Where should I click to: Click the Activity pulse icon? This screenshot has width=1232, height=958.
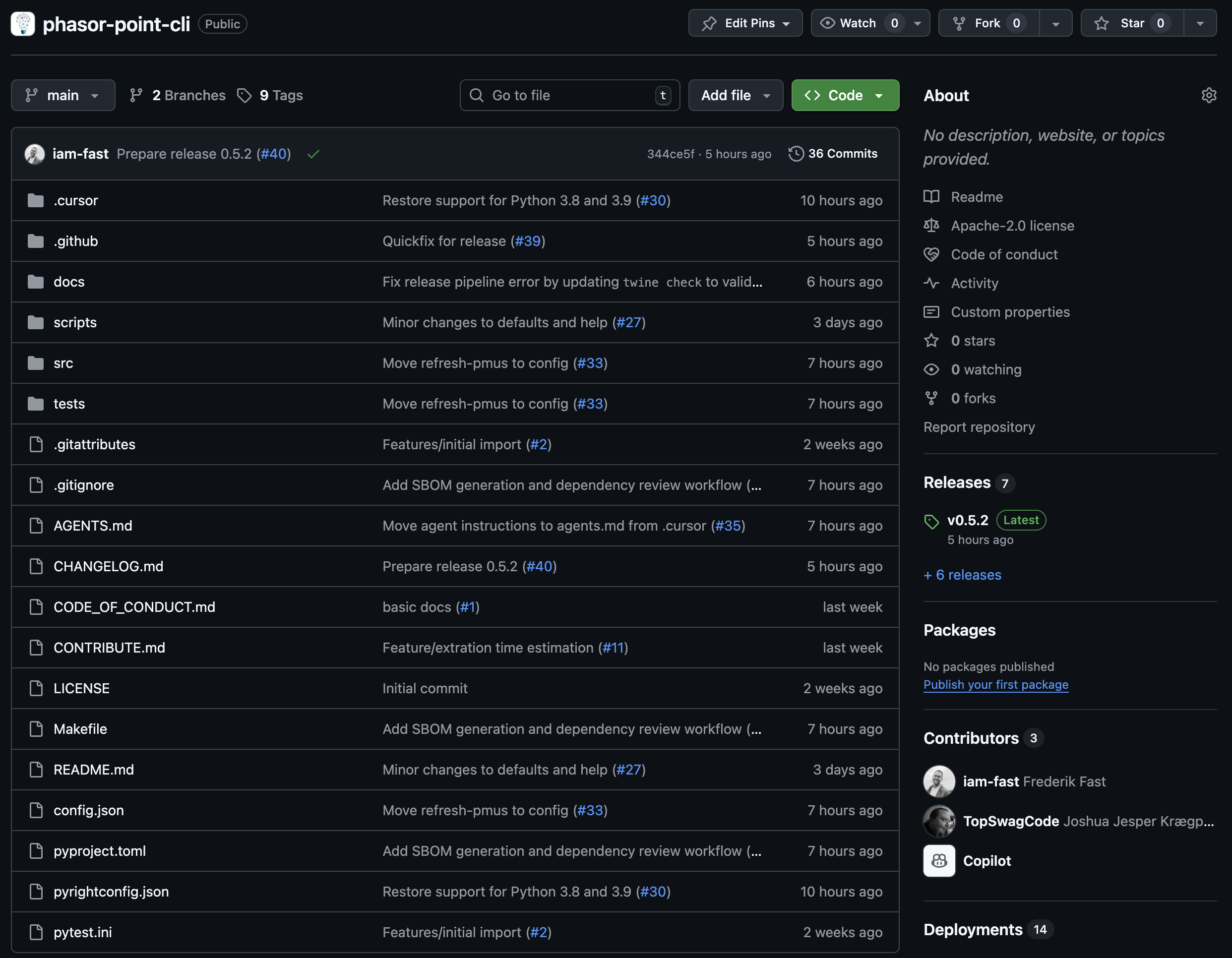click(x=932, y=283)
